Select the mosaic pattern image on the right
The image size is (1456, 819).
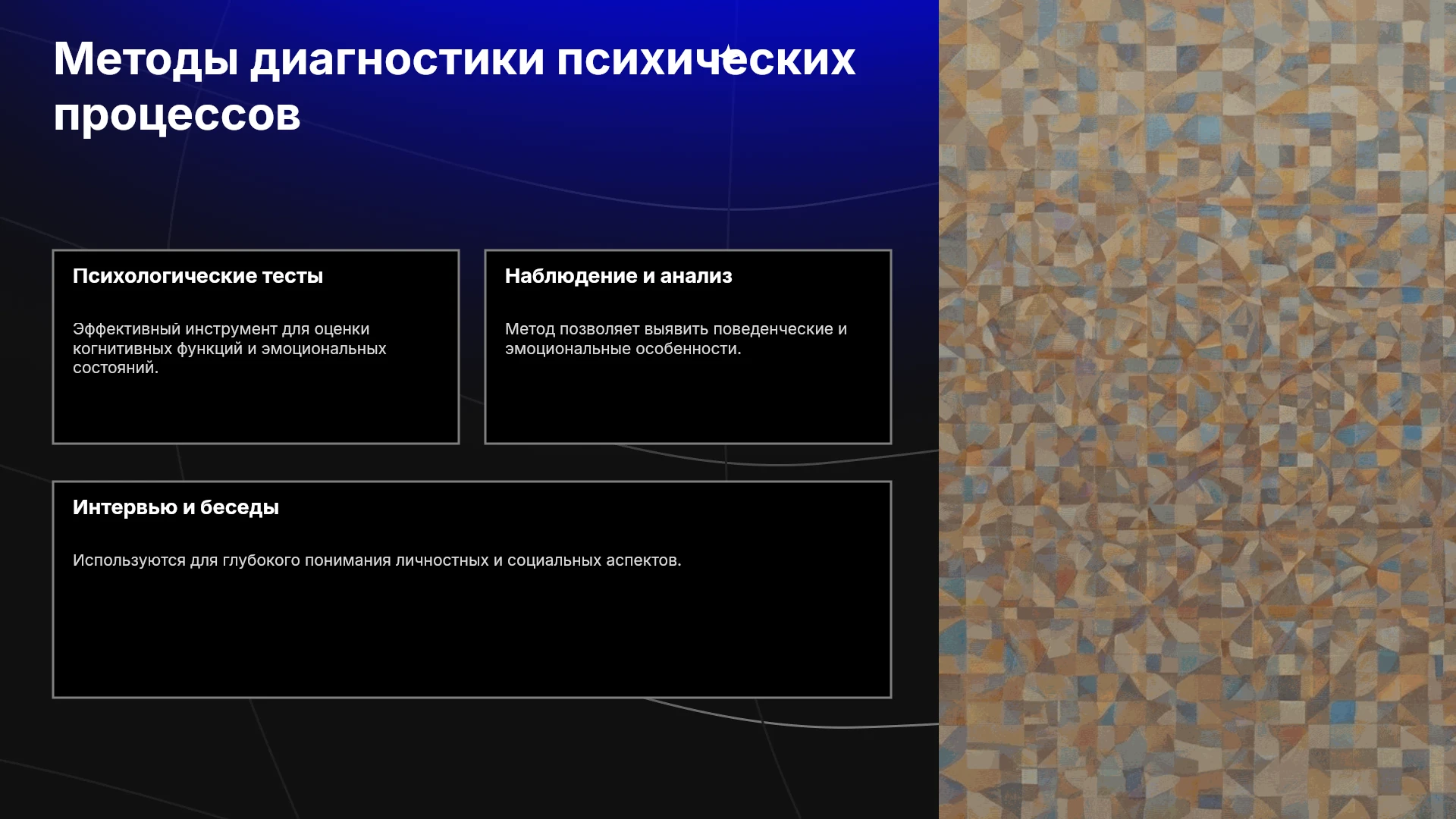click(x=1197, y=409)
